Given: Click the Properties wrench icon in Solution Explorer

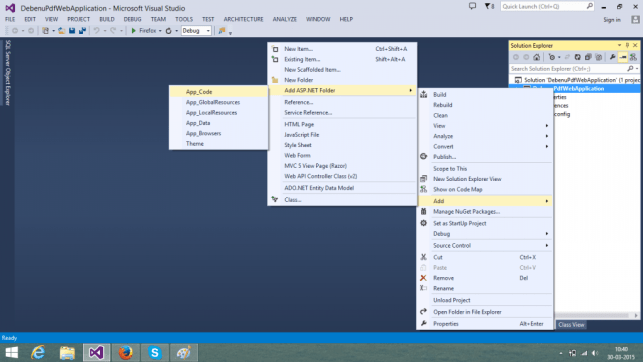Looking at the screenshot, I should click(x=613, y=57).
